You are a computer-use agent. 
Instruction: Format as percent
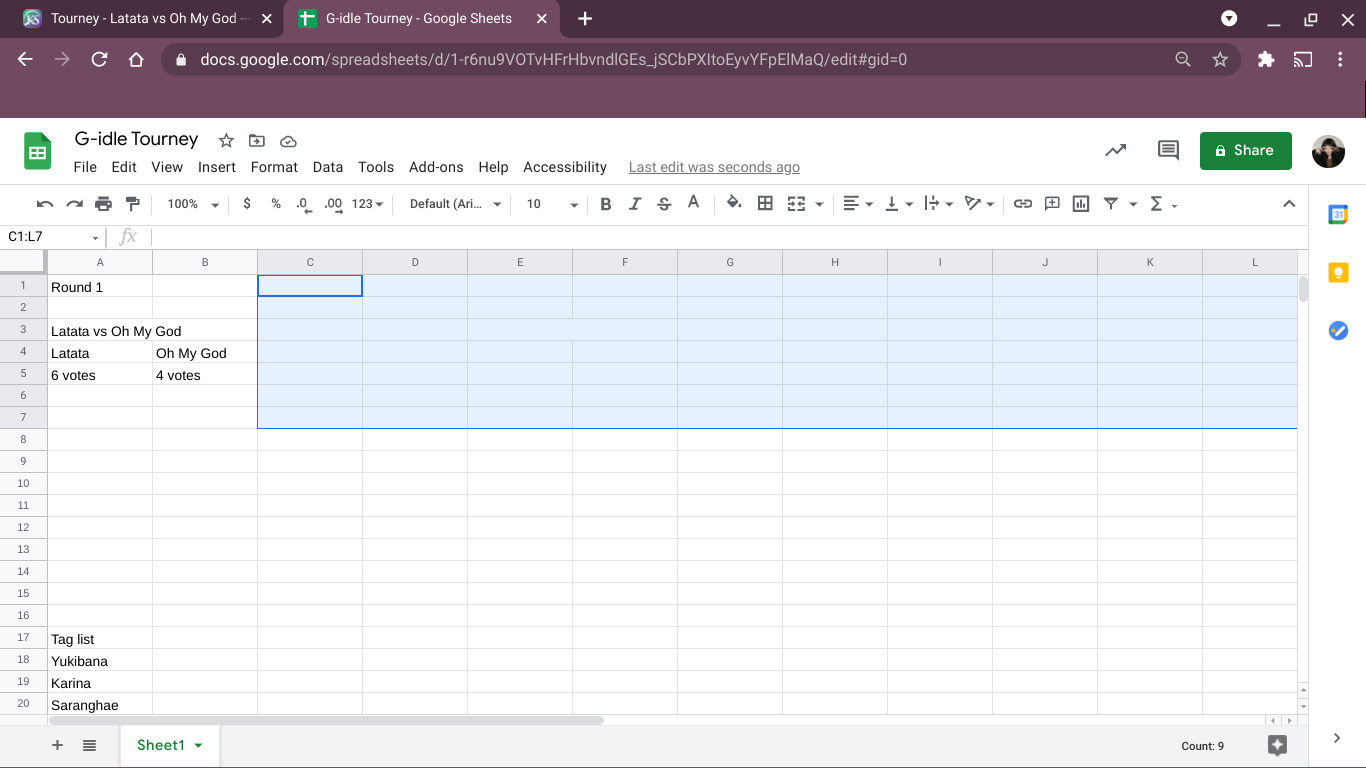point(276,204)
